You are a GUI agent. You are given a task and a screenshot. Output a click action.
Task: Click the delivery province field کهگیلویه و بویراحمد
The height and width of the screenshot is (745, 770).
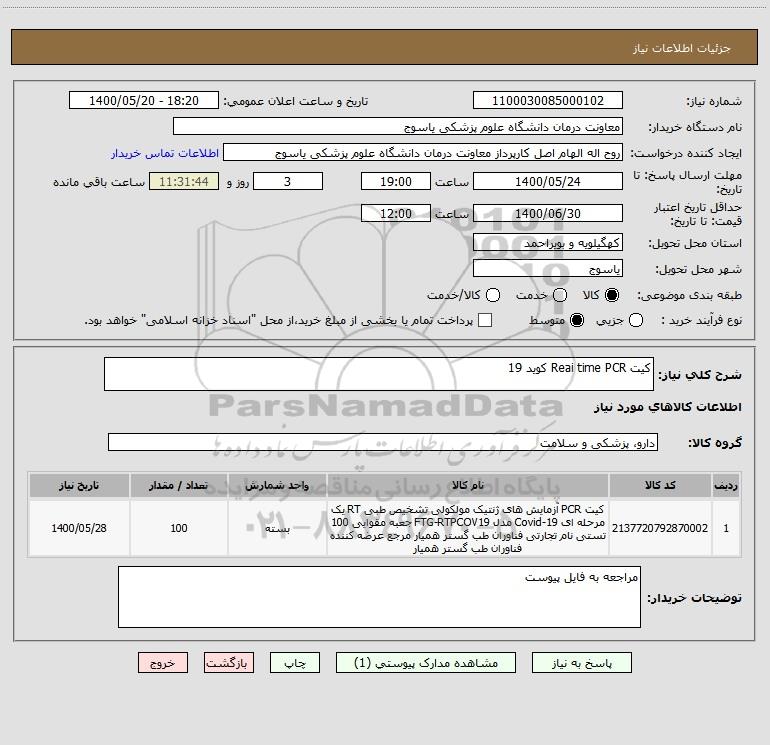click(548, 242)
